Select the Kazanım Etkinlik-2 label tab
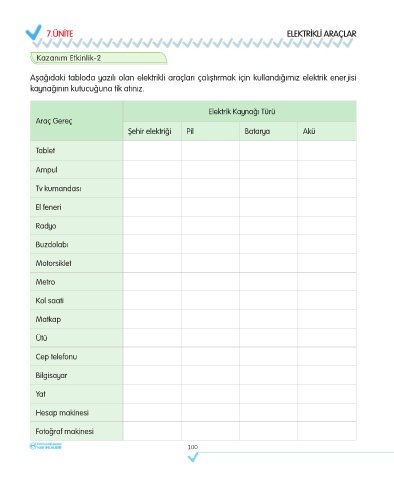This screenshot has width=394, height=480. tap(99, 58)
